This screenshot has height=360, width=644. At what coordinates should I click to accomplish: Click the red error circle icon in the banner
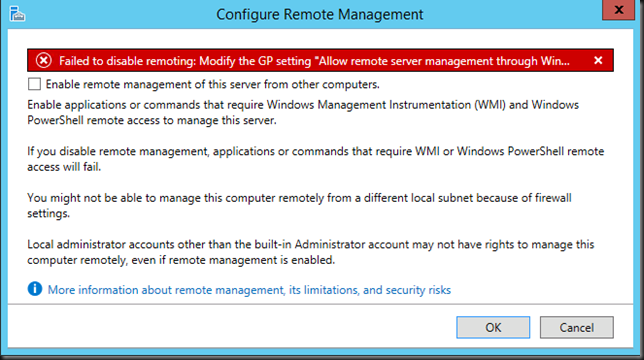pyautogui.click(x=44, y=61)
